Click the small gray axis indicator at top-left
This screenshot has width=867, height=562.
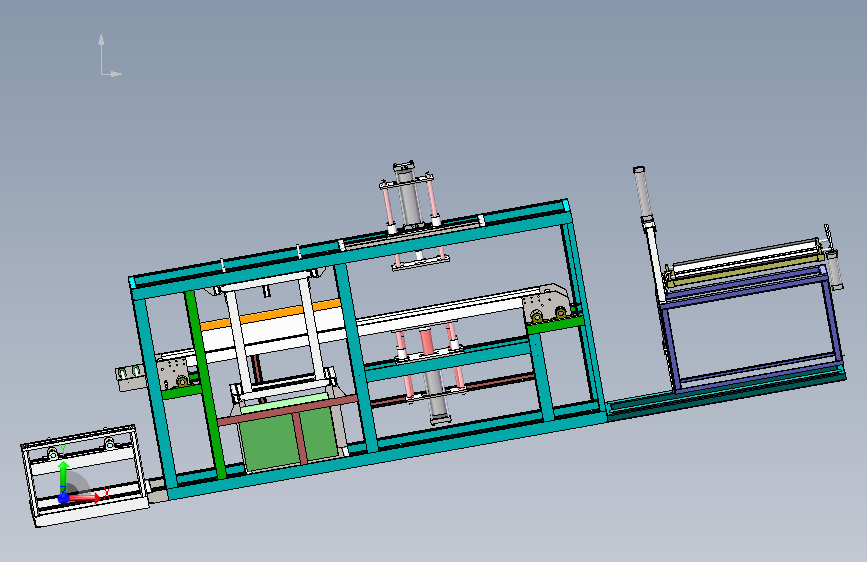(x=110, y=55)
